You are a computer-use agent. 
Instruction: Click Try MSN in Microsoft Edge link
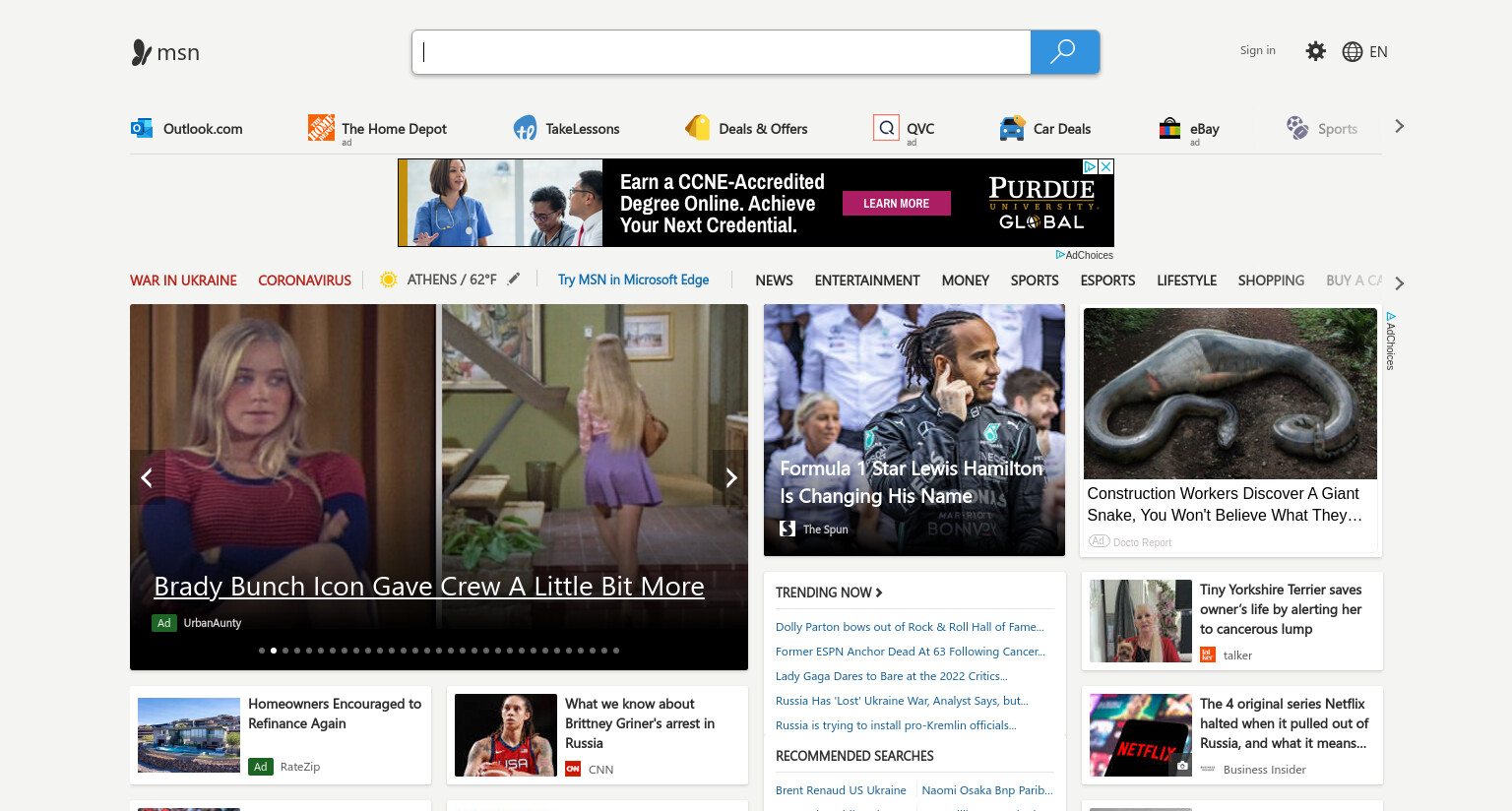[x=633, y=280]
